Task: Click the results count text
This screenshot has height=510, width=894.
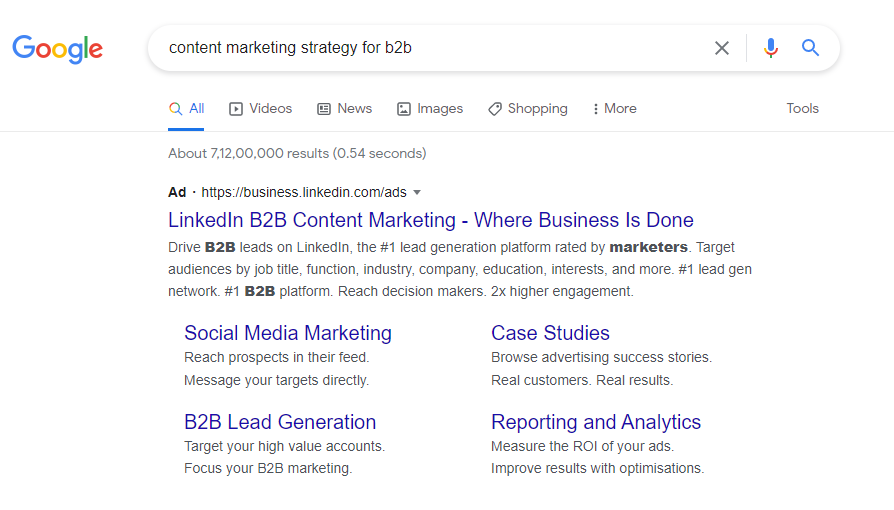Action: [x=297, y=153]
